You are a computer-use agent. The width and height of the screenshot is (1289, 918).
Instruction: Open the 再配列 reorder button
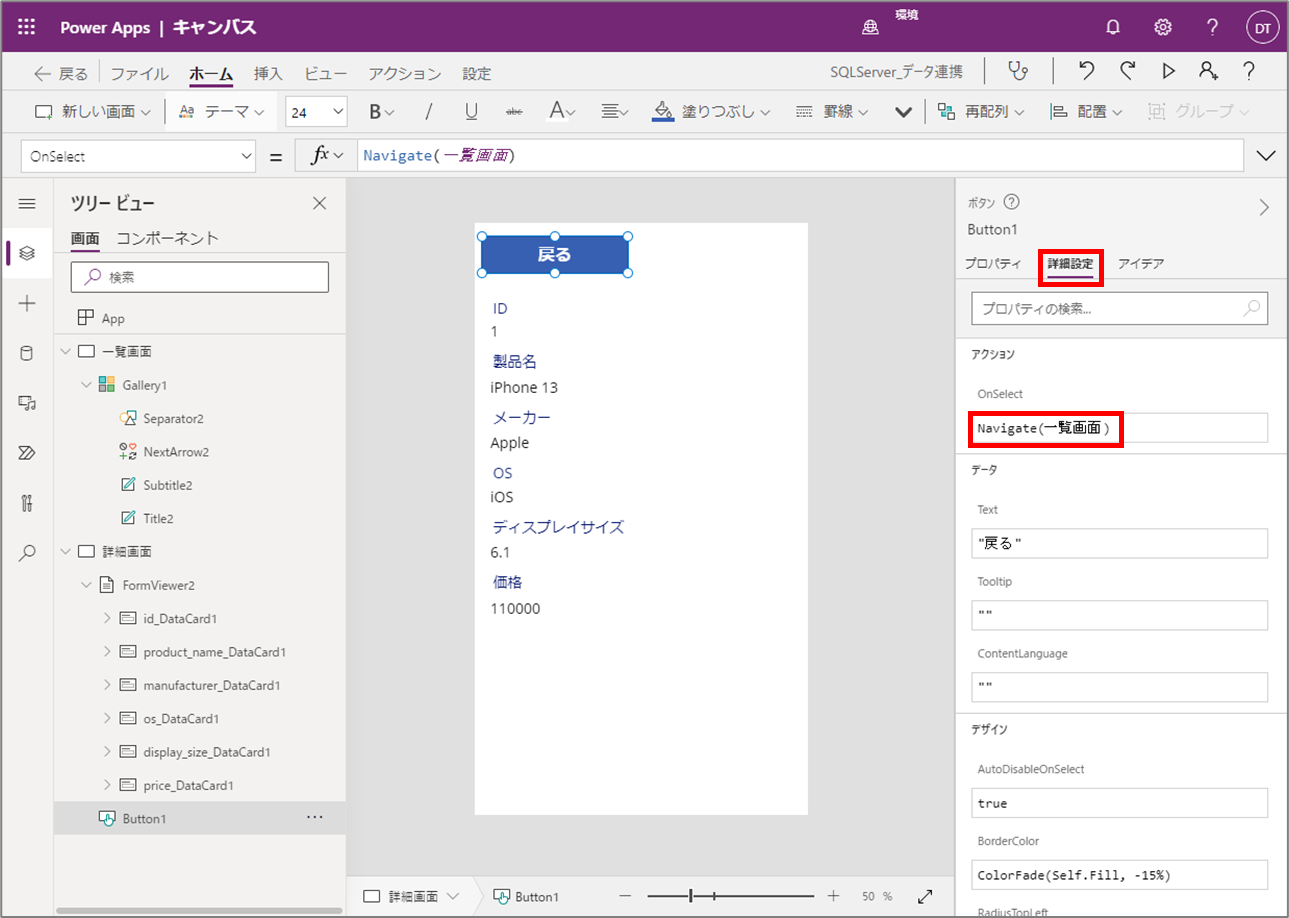pyautogui.click(x=981, y=112)
